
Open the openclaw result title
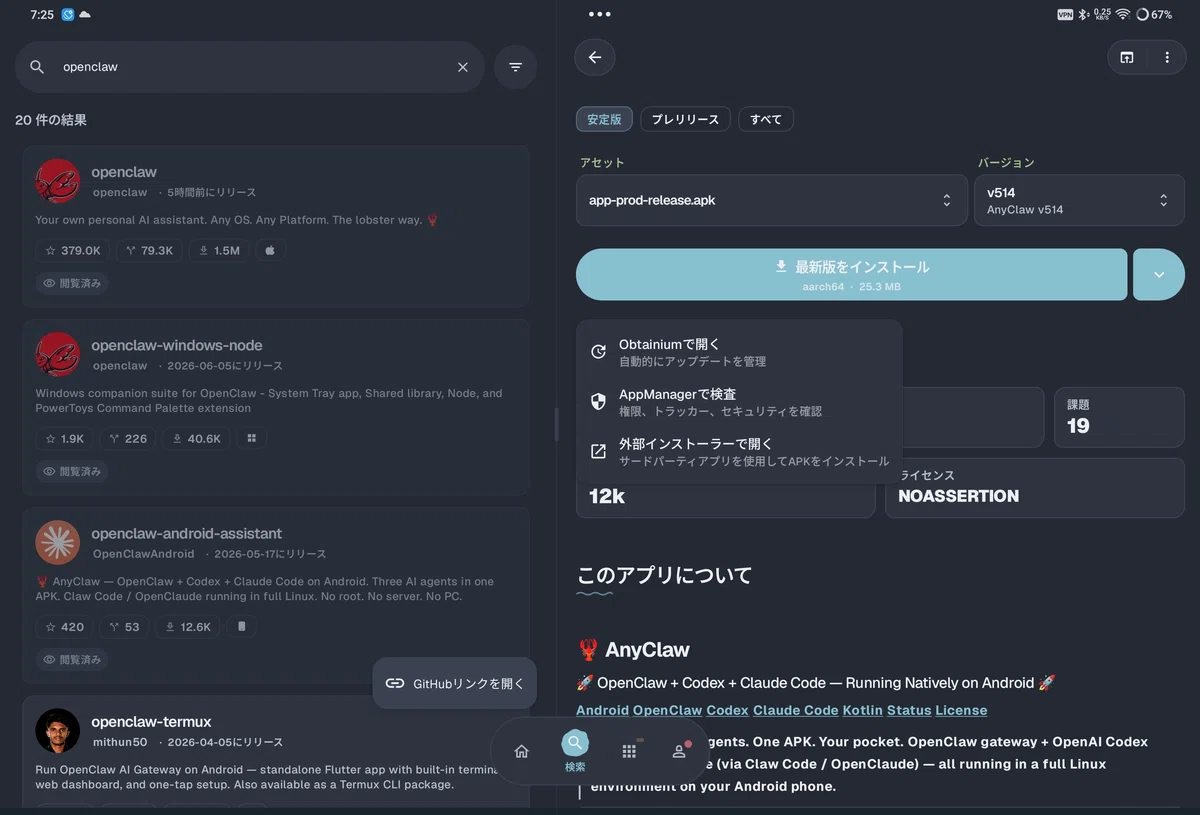[x=124, y=172]
